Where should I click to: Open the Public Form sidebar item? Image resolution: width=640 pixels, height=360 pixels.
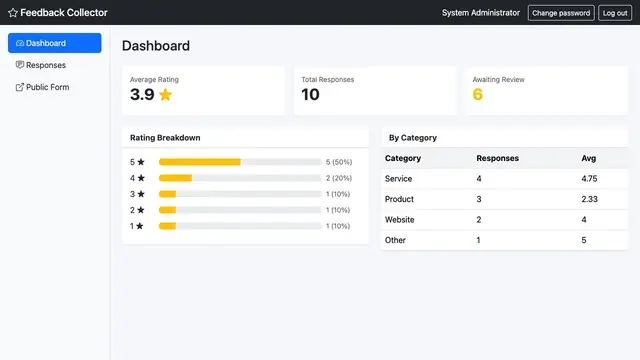click(55, 87)
